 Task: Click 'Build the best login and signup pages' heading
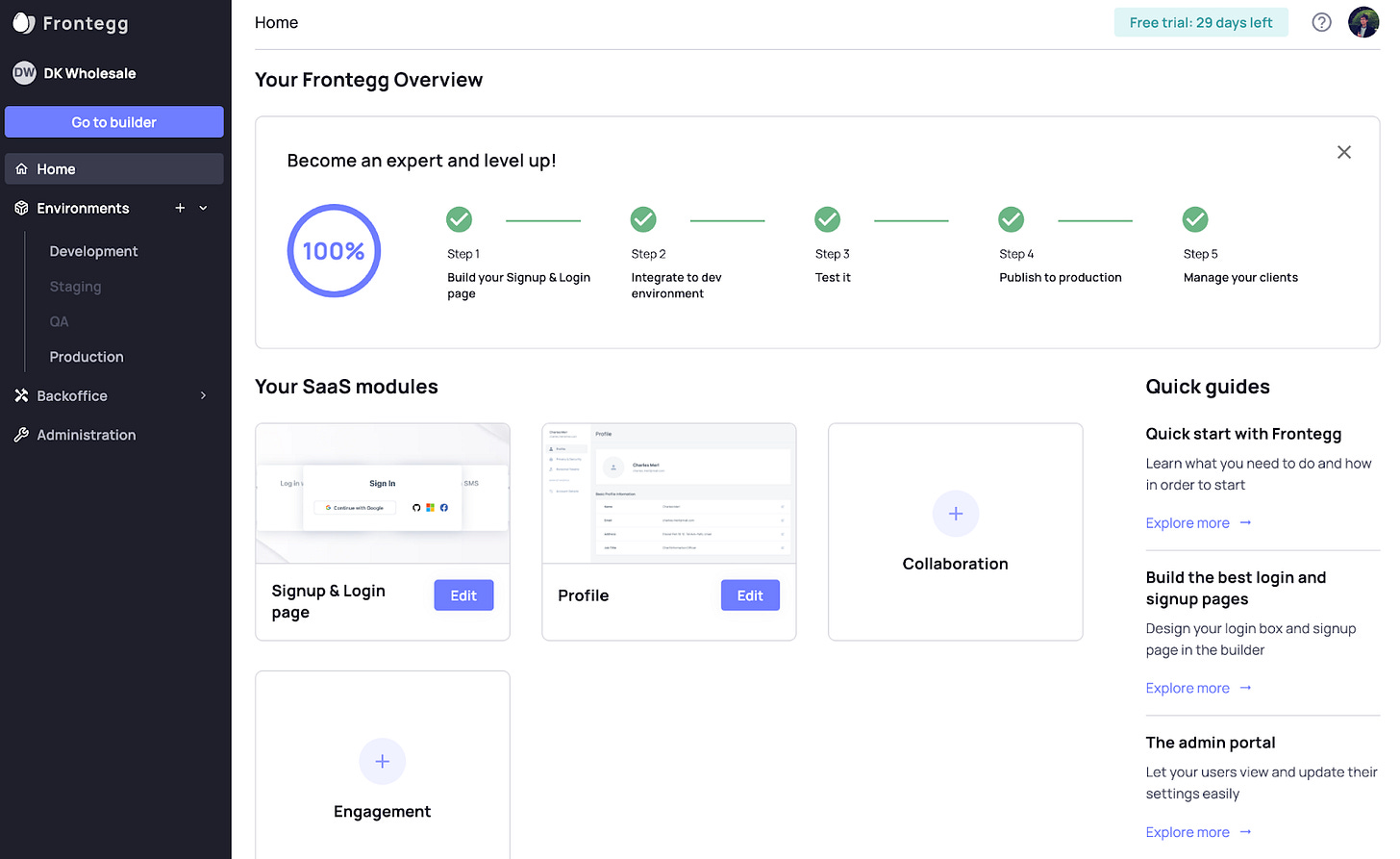[1237, 588]
